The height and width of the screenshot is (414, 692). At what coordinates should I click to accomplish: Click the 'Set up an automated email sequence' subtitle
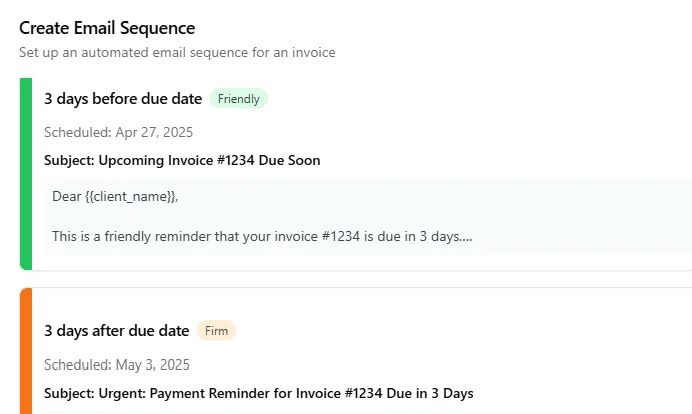coord(177,52)
